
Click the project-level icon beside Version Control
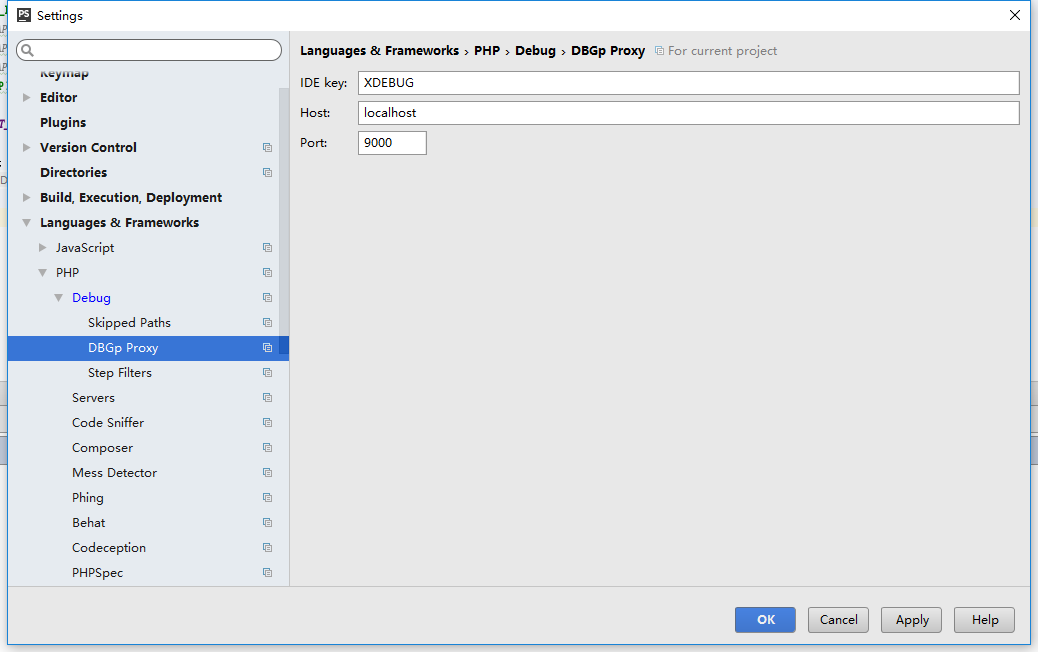[267, 148]
